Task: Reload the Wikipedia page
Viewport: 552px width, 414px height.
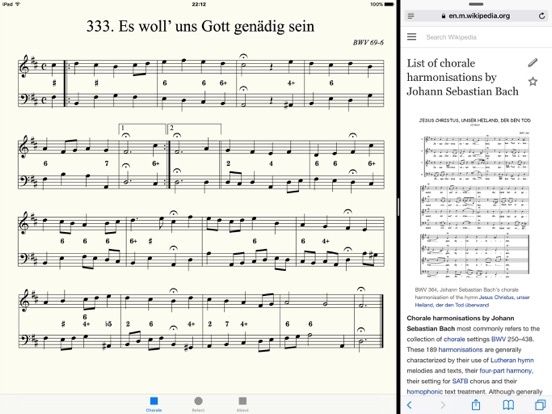Action: [542, 16]
